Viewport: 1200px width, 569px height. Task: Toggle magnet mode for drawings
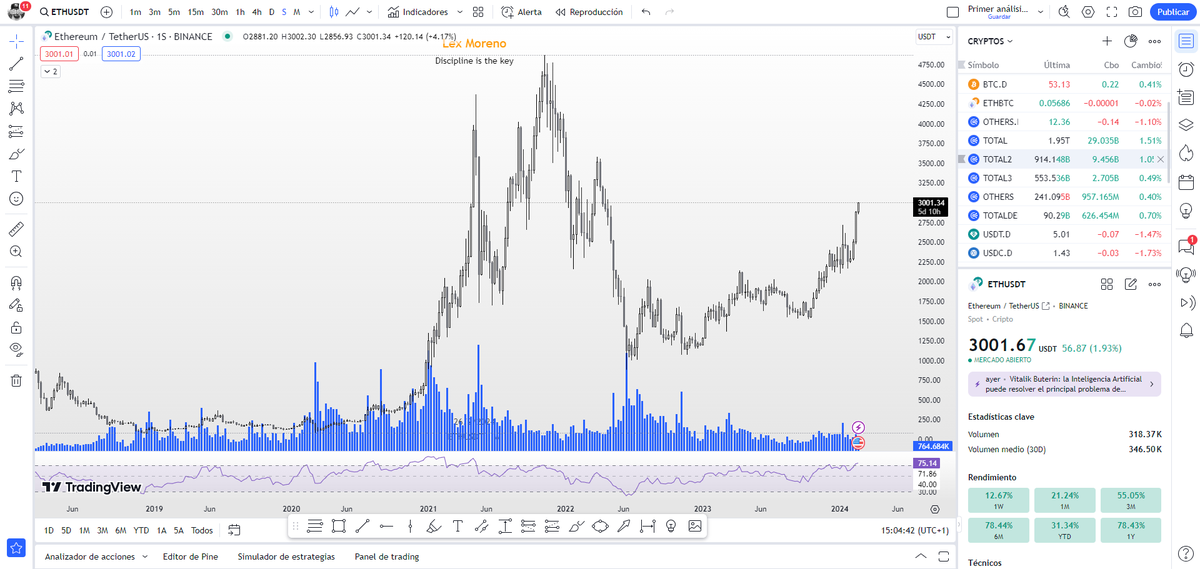[x=16, y=282]
